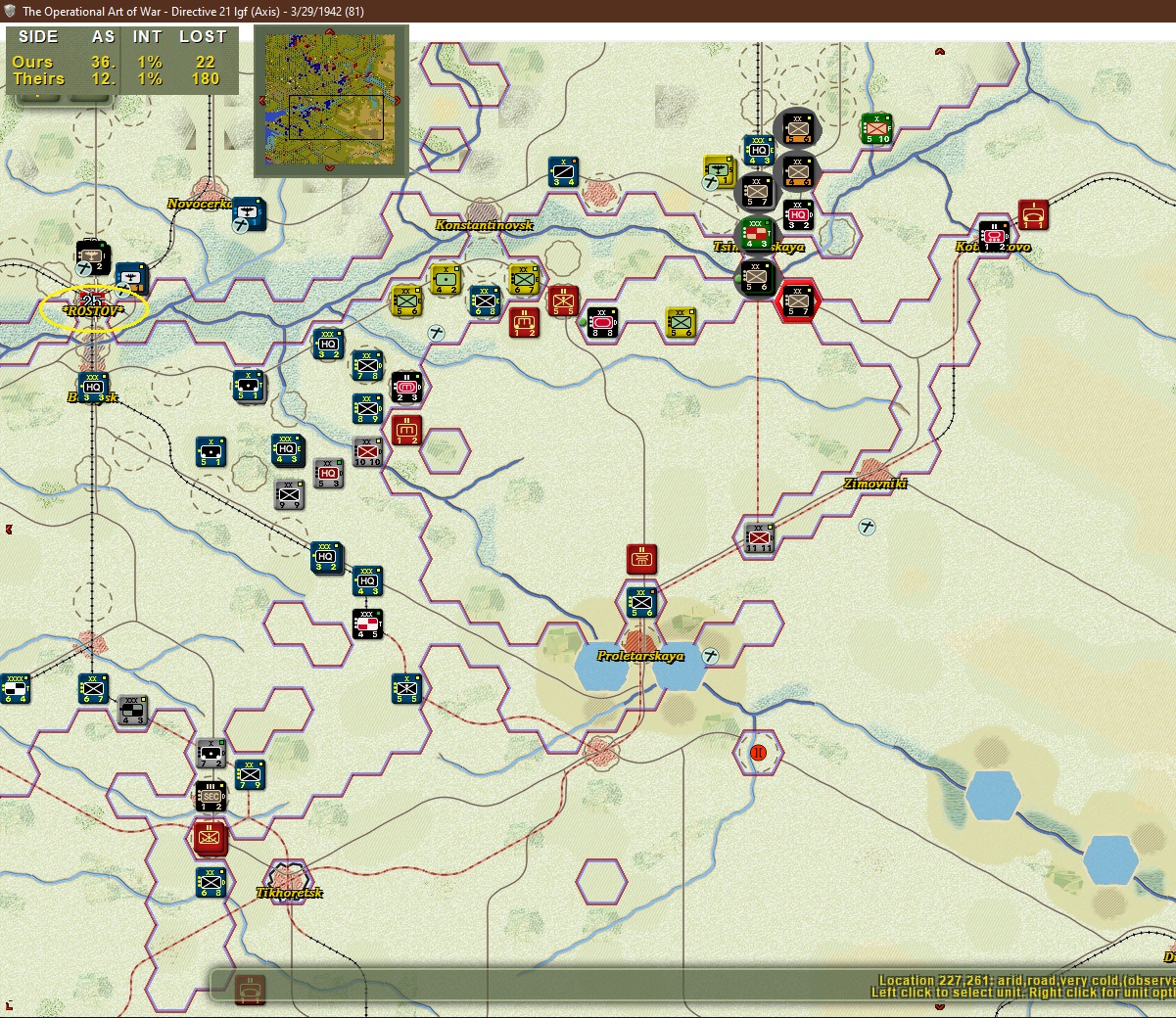The width and height of the screenshot is (1176, 1018).
Task: Click blue XXX HQ 4-3 north of Tsimlyanskaya
Action: click(x=759, y=150)
